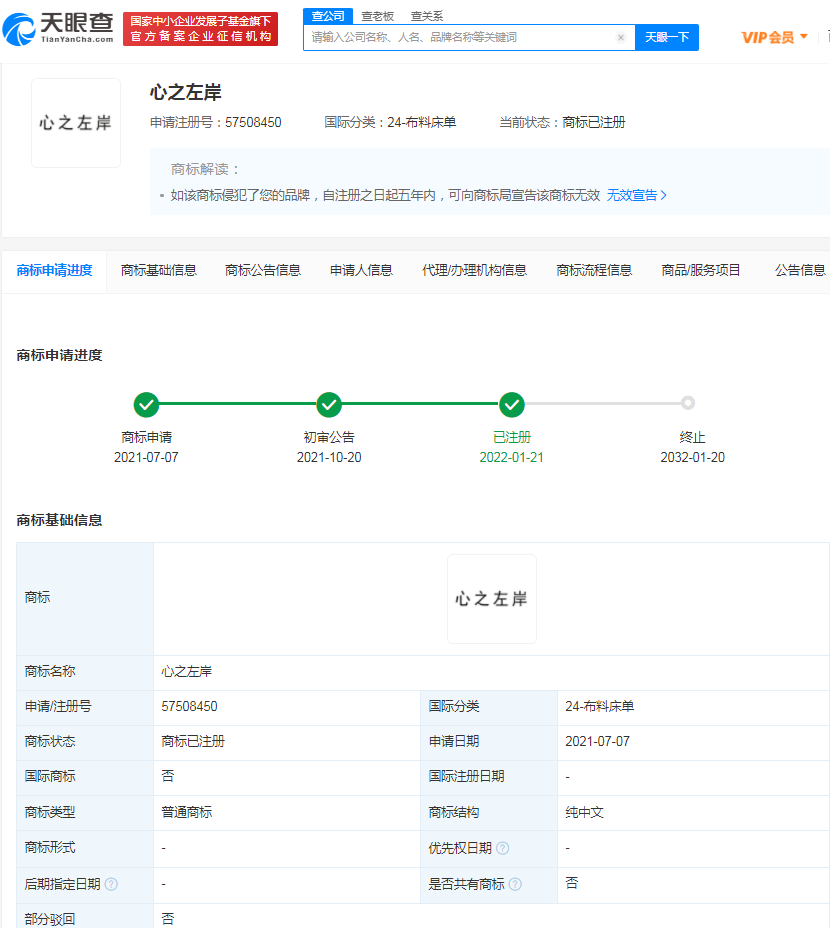Switch to the 查老板 search tab
Image resolution: width=830 pixels, height=928 pixels.
tap(378, 16)
